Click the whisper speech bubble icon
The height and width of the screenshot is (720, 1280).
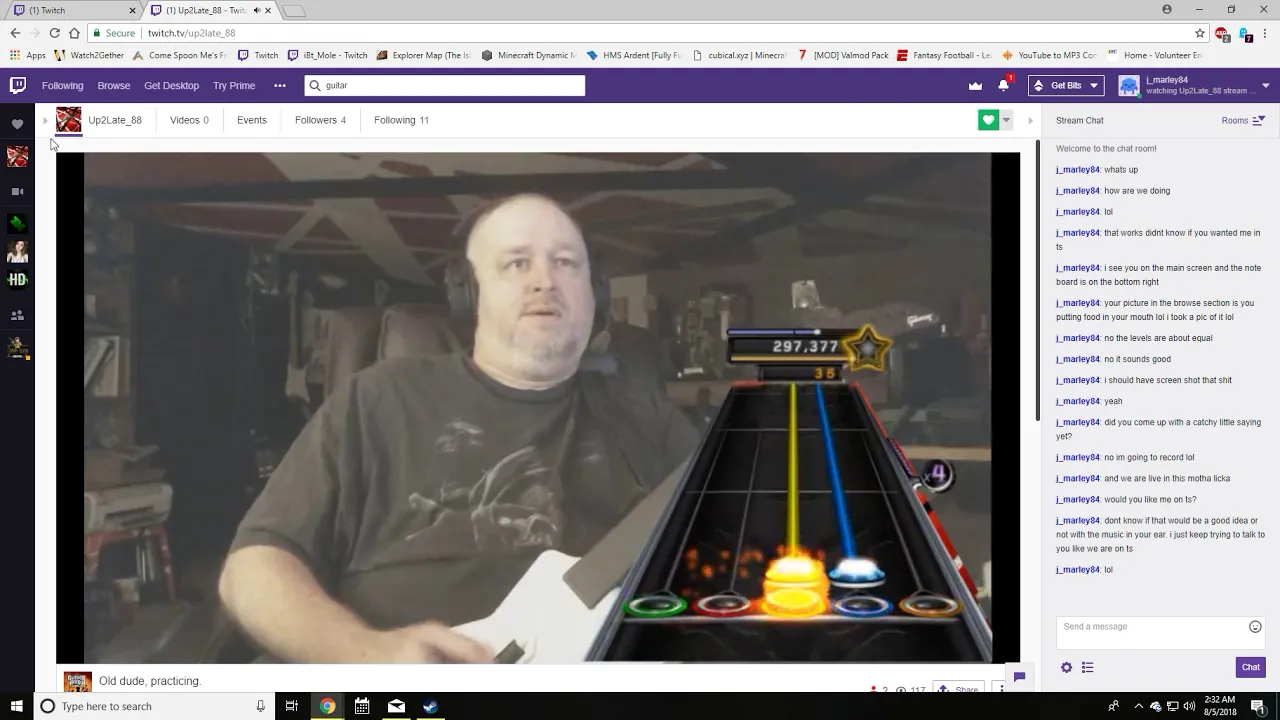(x=1019, y=677)
